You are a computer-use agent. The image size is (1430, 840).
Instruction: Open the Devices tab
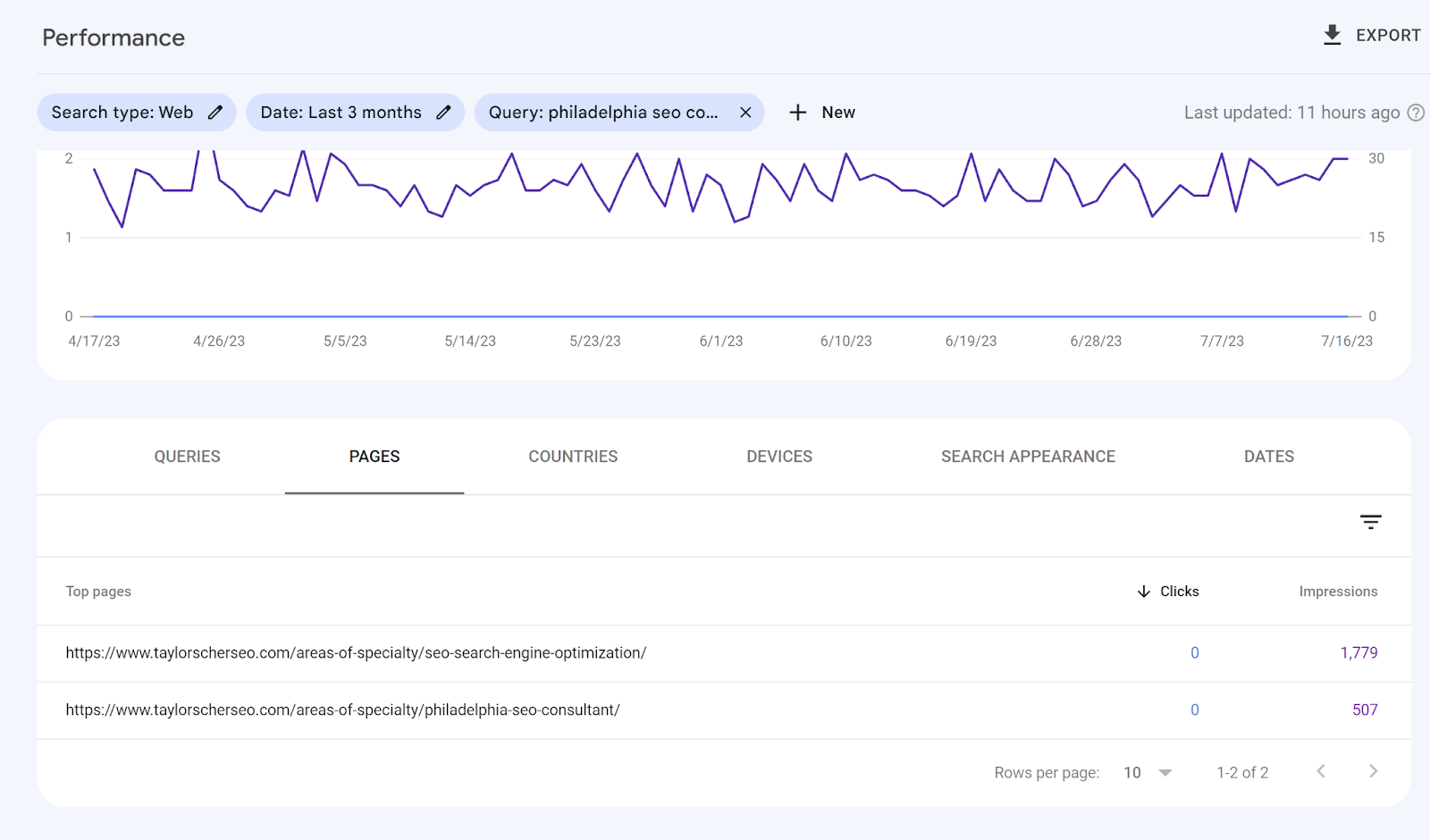[x=779, y=457]
